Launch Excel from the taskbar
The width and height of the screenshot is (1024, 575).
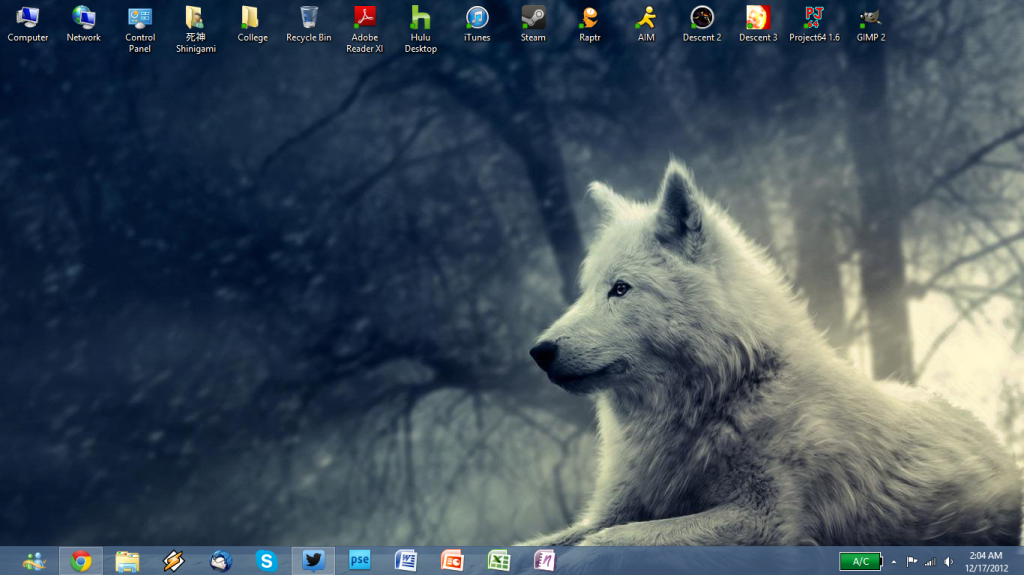pyautogui.click(x=498, y=561)
